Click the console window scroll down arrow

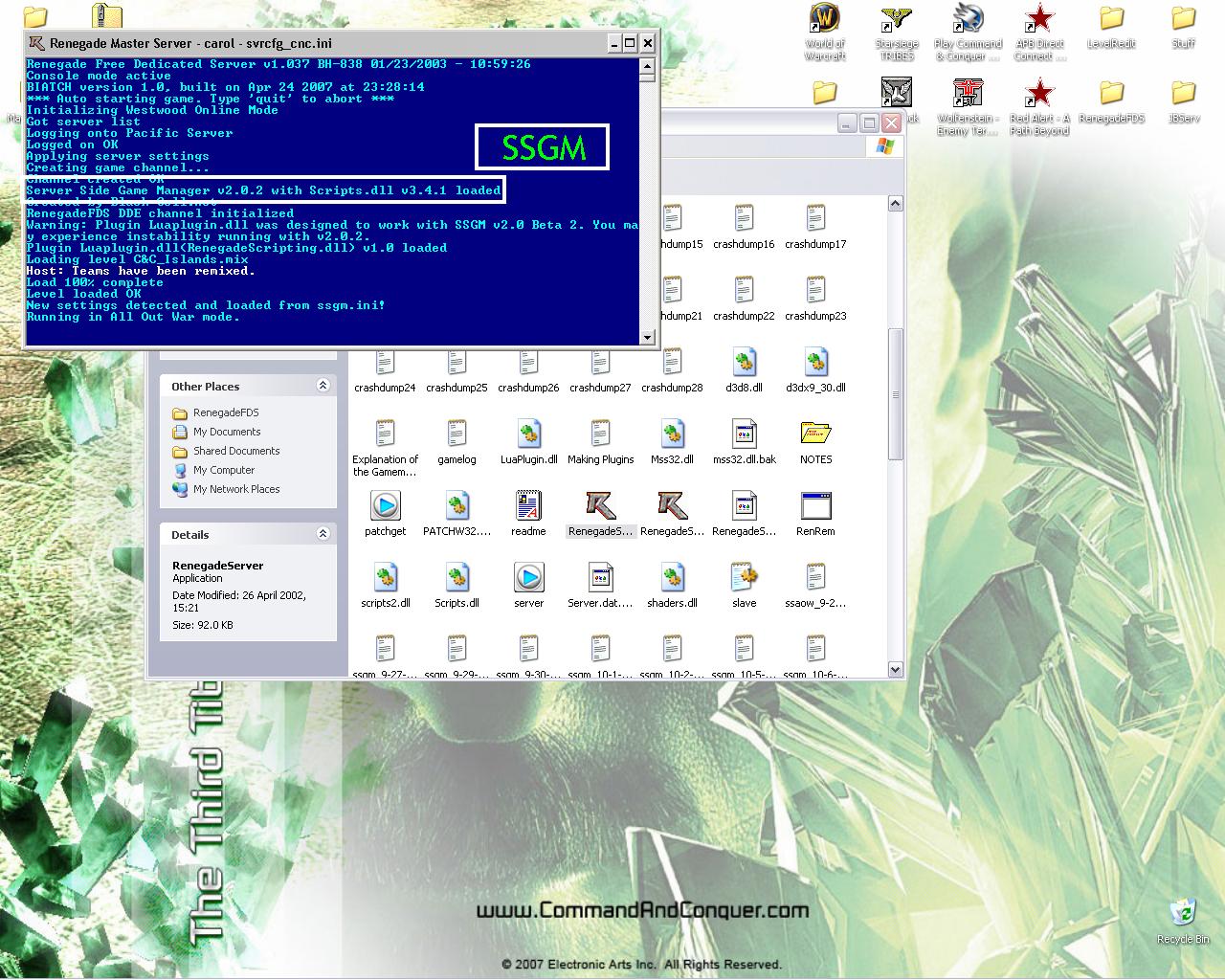[x=648, y=337]
